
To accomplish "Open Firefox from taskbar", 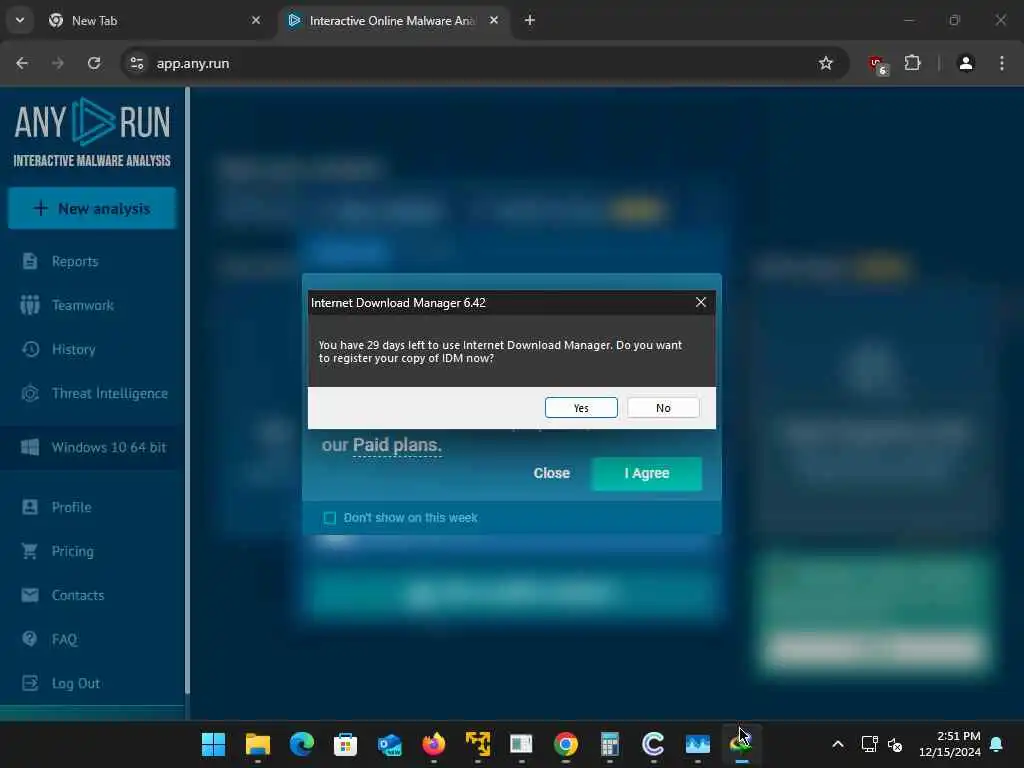I will click(x=433, y=744).
